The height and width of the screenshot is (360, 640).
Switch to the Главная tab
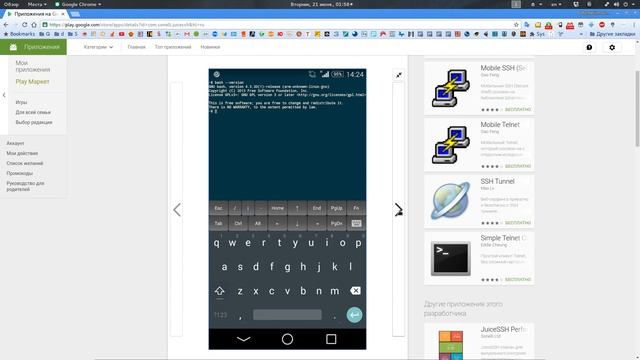(136, 47)
